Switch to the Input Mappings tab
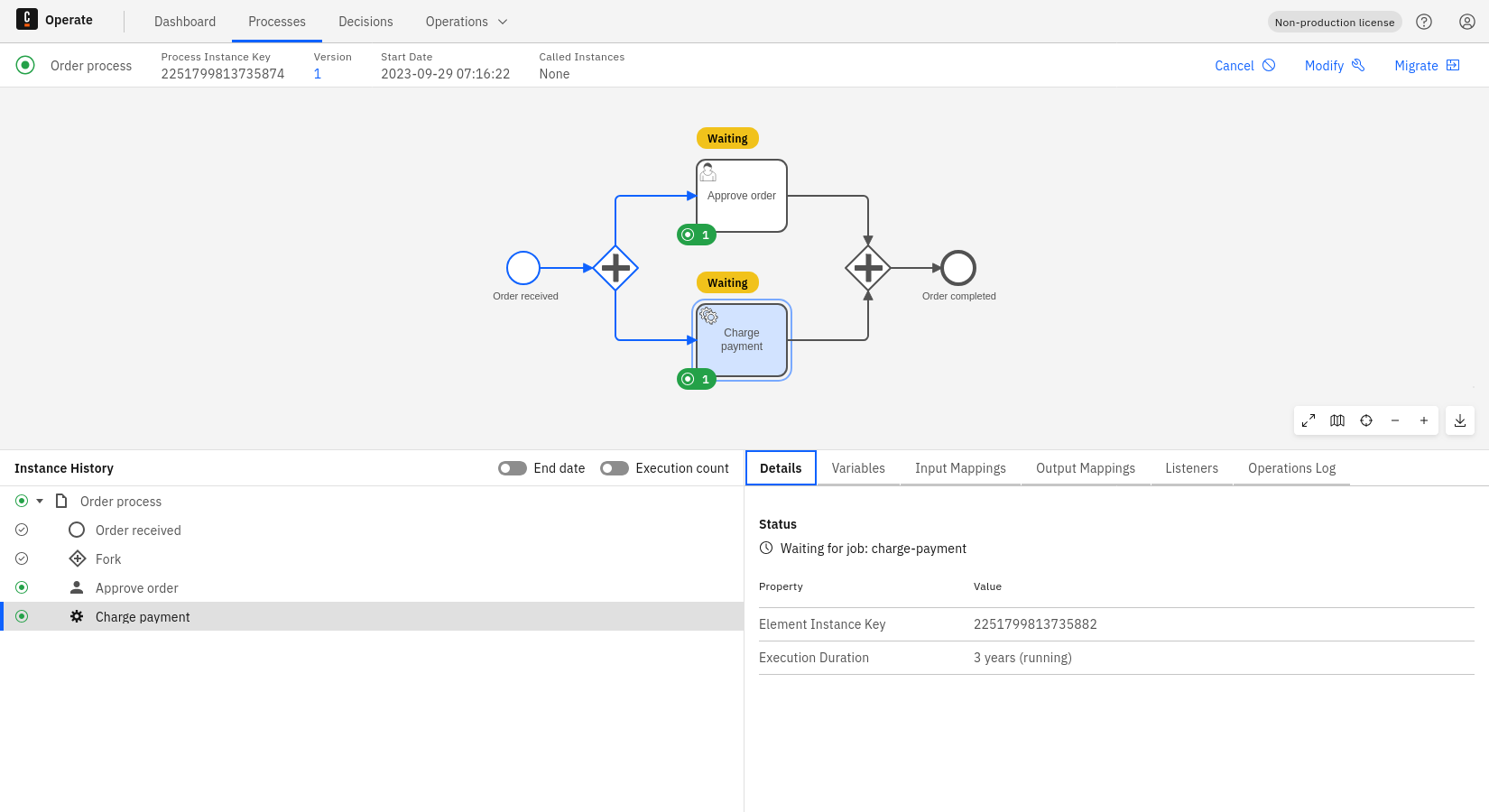Screen dimensions: 1489x812 click(x=960, y=468)
